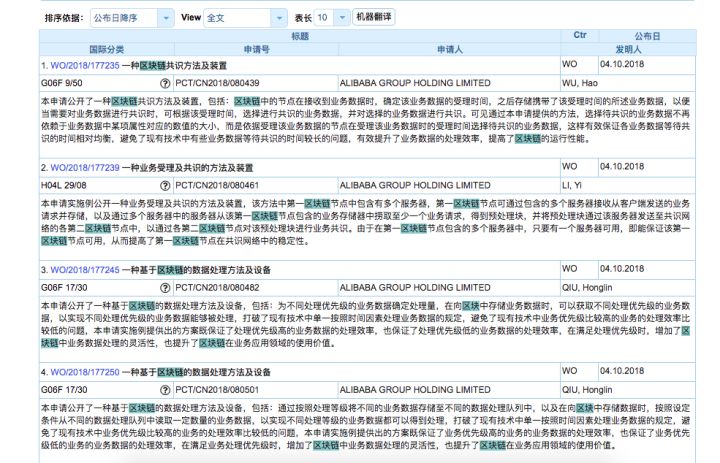Click help icon in PCT/CN2018/080501 row

point(165,390)
